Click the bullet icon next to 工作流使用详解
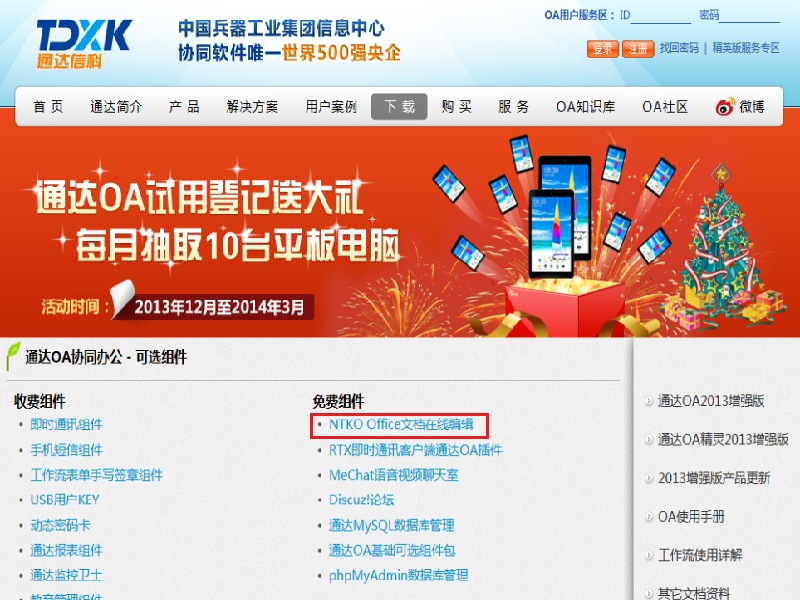This screenshot has width=800, height=600. click(x=649, y=555)
